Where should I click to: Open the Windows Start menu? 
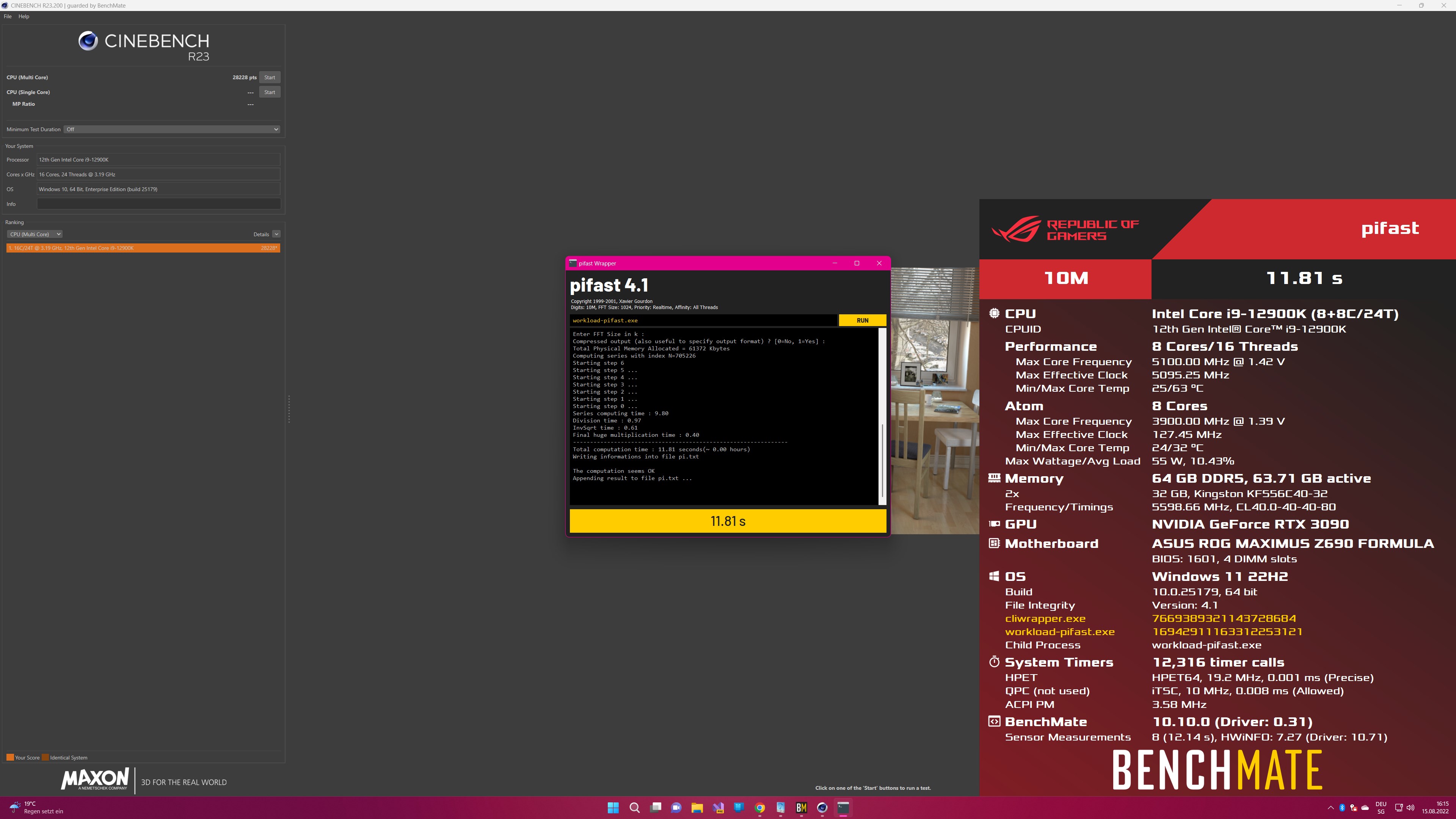click(613, 808)
